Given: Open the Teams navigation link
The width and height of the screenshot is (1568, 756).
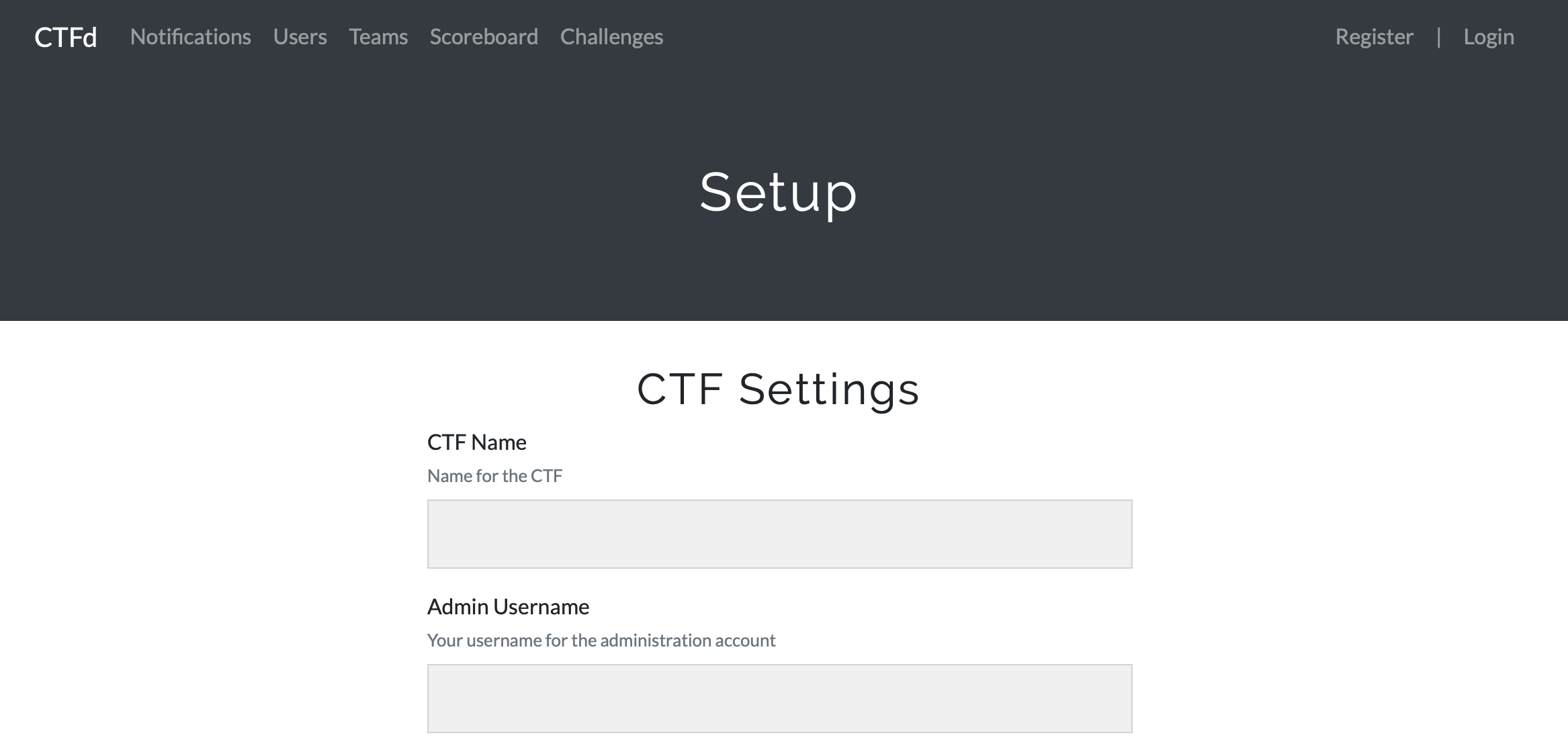Looking at the screenshot, I should coord(378,37).
